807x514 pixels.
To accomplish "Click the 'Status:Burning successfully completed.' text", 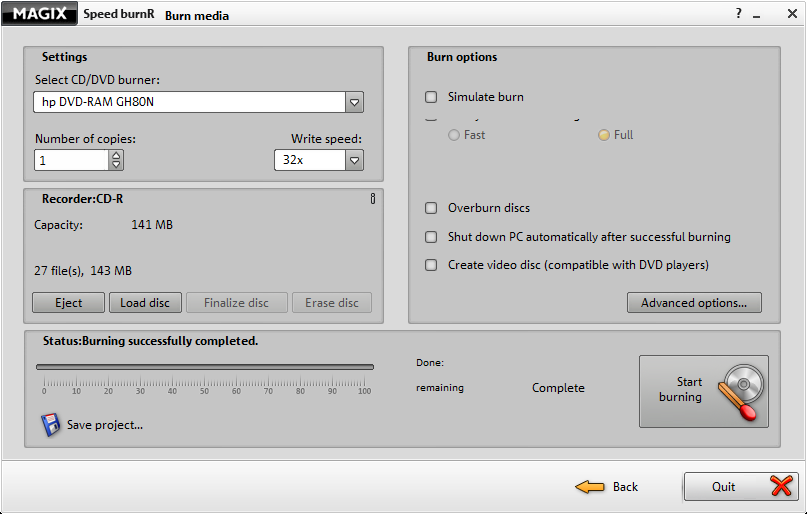I will [x=150, y=341].
